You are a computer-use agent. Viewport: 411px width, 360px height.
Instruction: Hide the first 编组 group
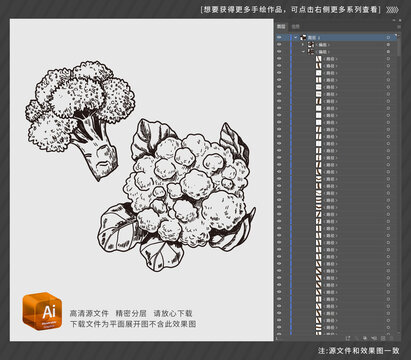tap(279, 44)
